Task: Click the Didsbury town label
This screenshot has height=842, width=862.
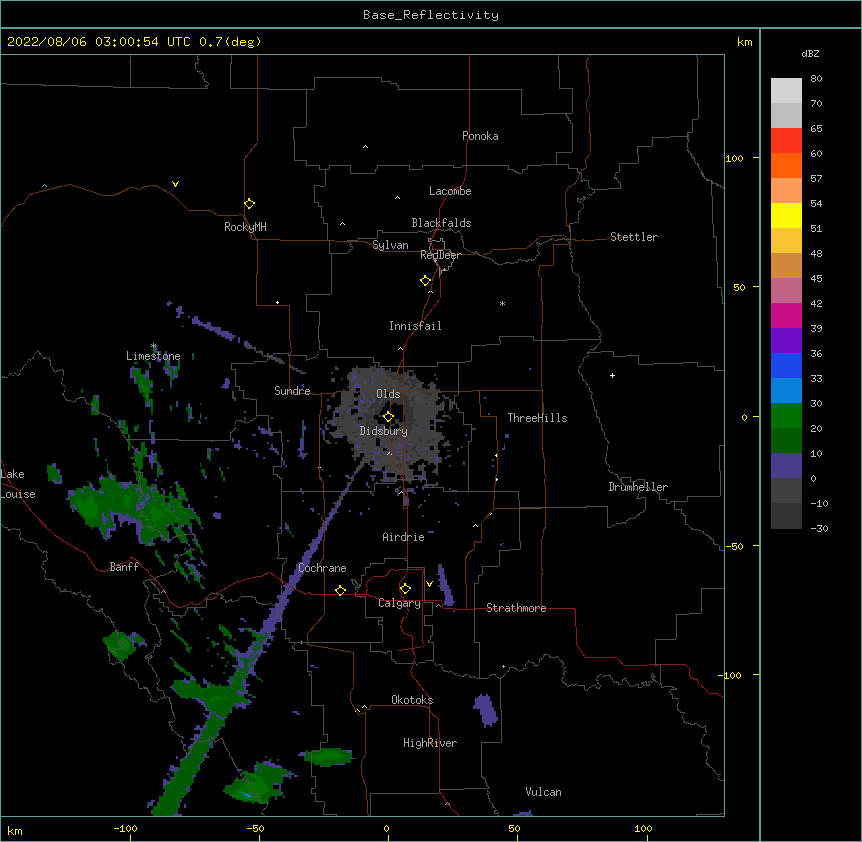Action: tap(384, 431)
